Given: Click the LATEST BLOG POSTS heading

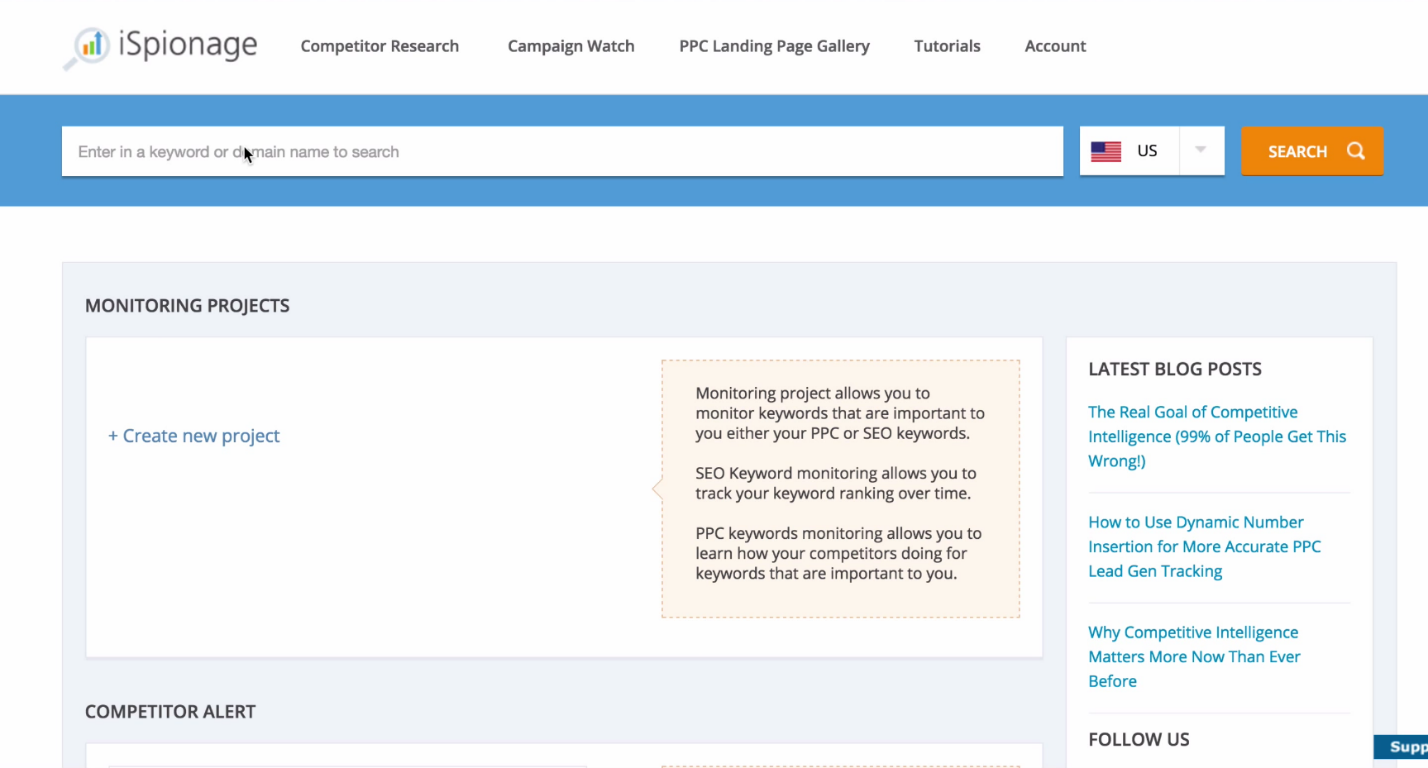Looking at the screenshot, I should click(1175, 369).
